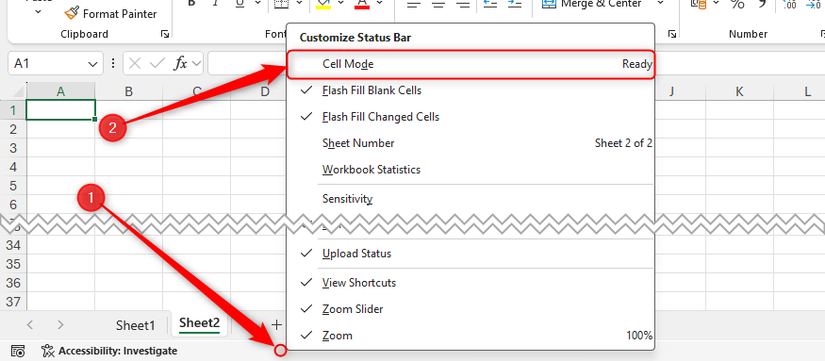Activate the Format Painter tool
This screenshot has width=825, height=361.
click(110, 13)
